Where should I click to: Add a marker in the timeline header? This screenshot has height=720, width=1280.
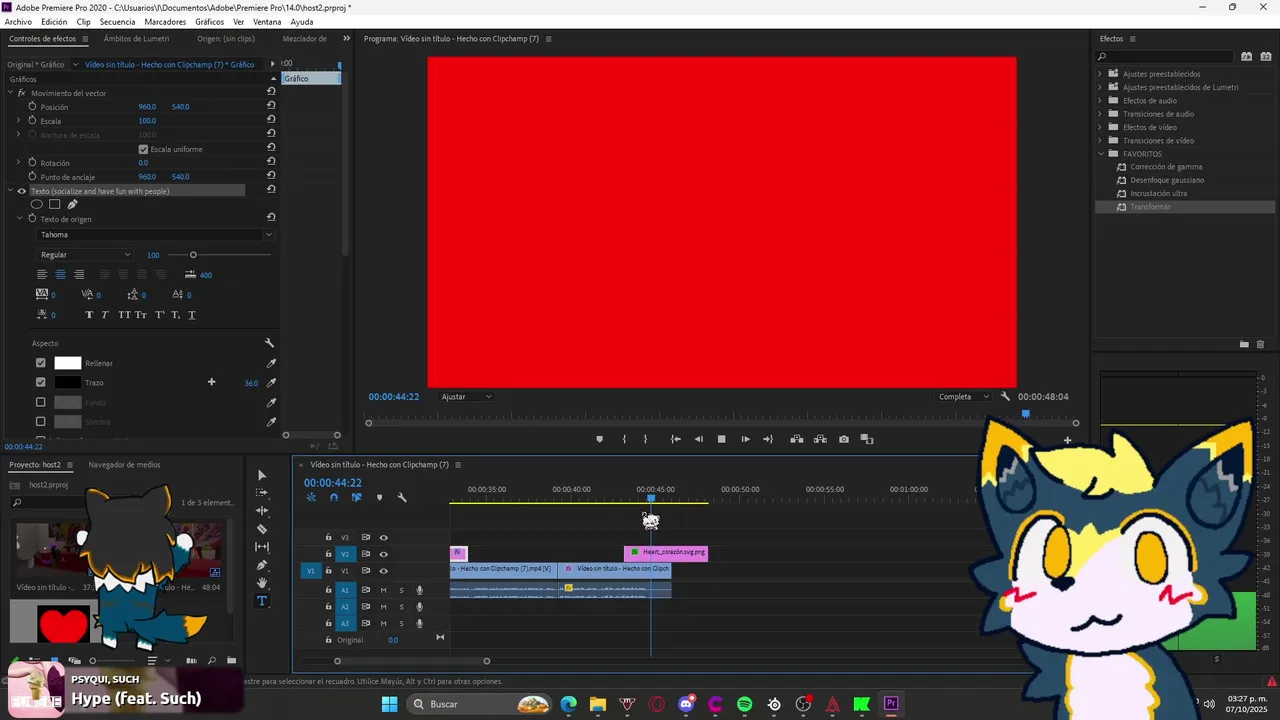click(x=379, y=497)
